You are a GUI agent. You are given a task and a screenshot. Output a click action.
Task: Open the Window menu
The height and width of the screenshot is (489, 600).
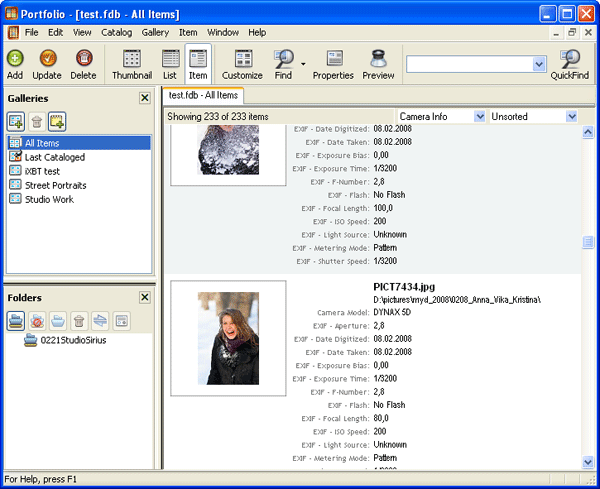(x=223, y=33)
